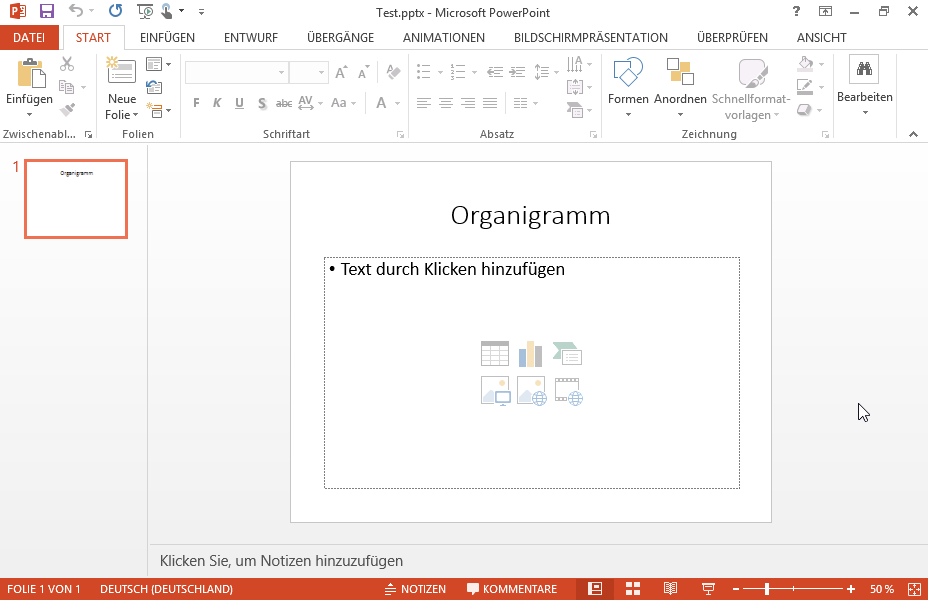The width and height of the screenshot is (928, 600).
Task: Open numbering style dropdown arrow
Action: tap(474, 72)
